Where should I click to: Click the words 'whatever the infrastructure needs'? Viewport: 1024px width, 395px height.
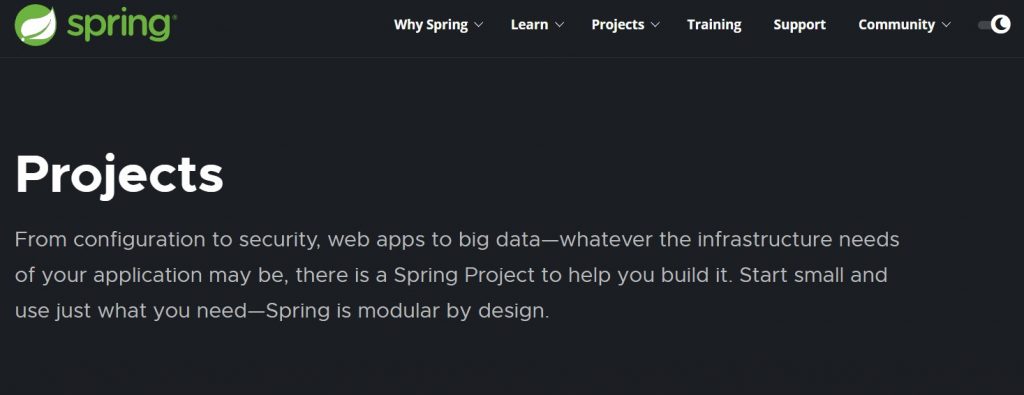click(x=730, y=240)
